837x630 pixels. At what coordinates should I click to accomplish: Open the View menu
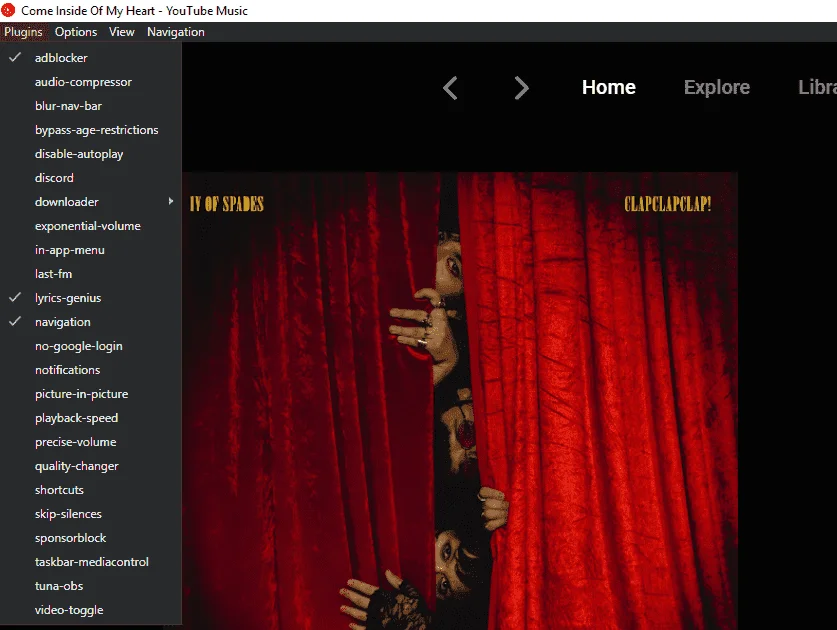click(x=122, y=32)
